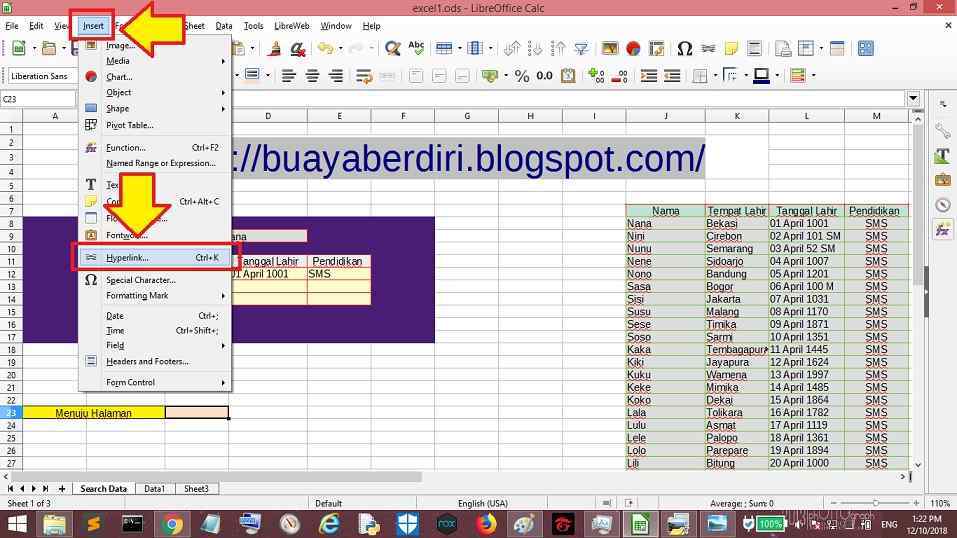This screenshot has width=957, height=538.
Task: Jump to the first sheet arrow
Action: click(10, 489)
